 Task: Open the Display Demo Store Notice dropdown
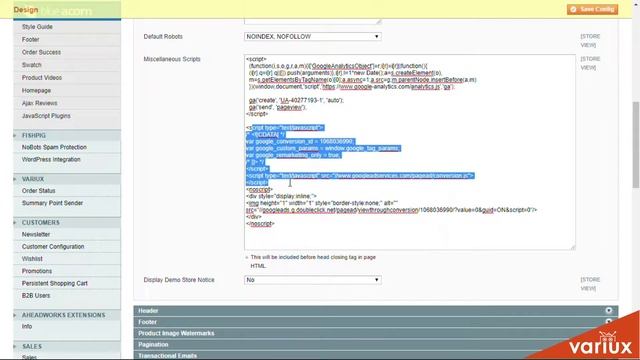click(x=313, y=280)
